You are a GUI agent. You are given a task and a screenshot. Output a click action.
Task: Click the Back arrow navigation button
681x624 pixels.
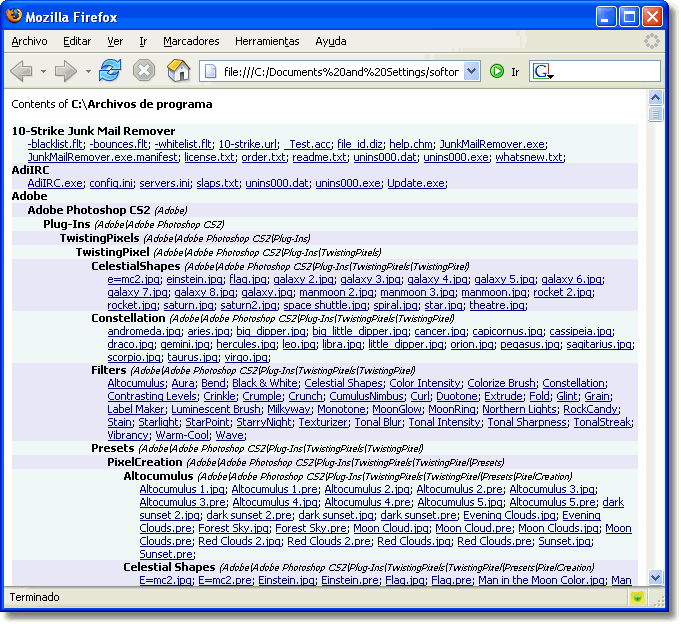click(21, 71)
